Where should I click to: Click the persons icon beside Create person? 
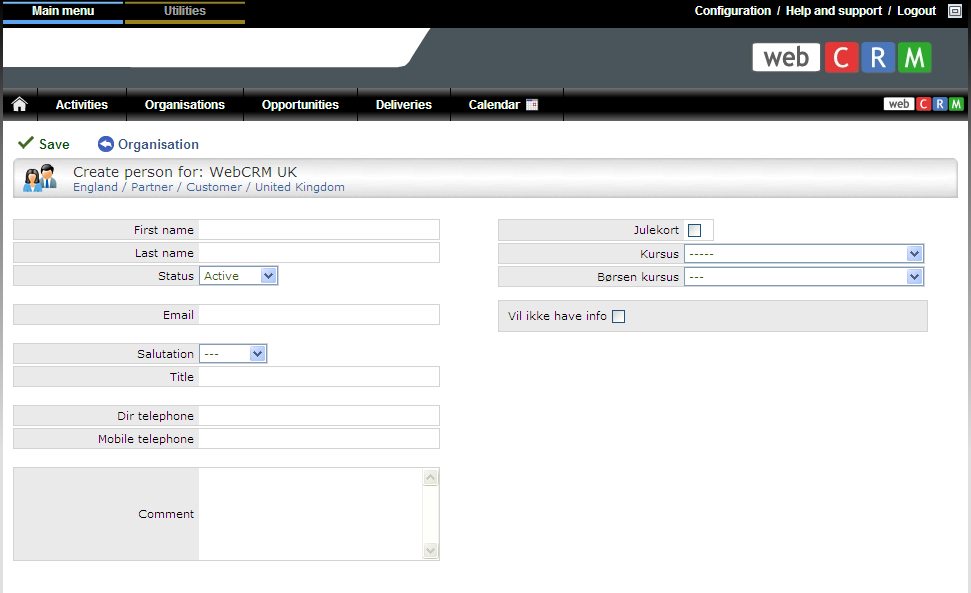[40, 178]
